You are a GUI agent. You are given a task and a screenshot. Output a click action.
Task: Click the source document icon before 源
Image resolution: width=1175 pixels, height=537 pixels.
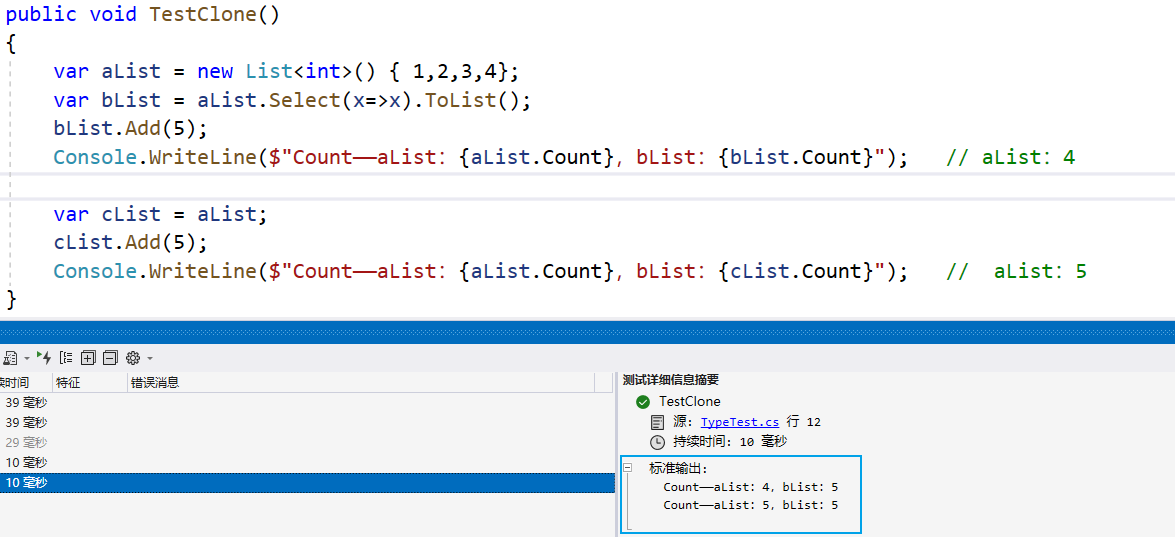[x=657, y=422]
